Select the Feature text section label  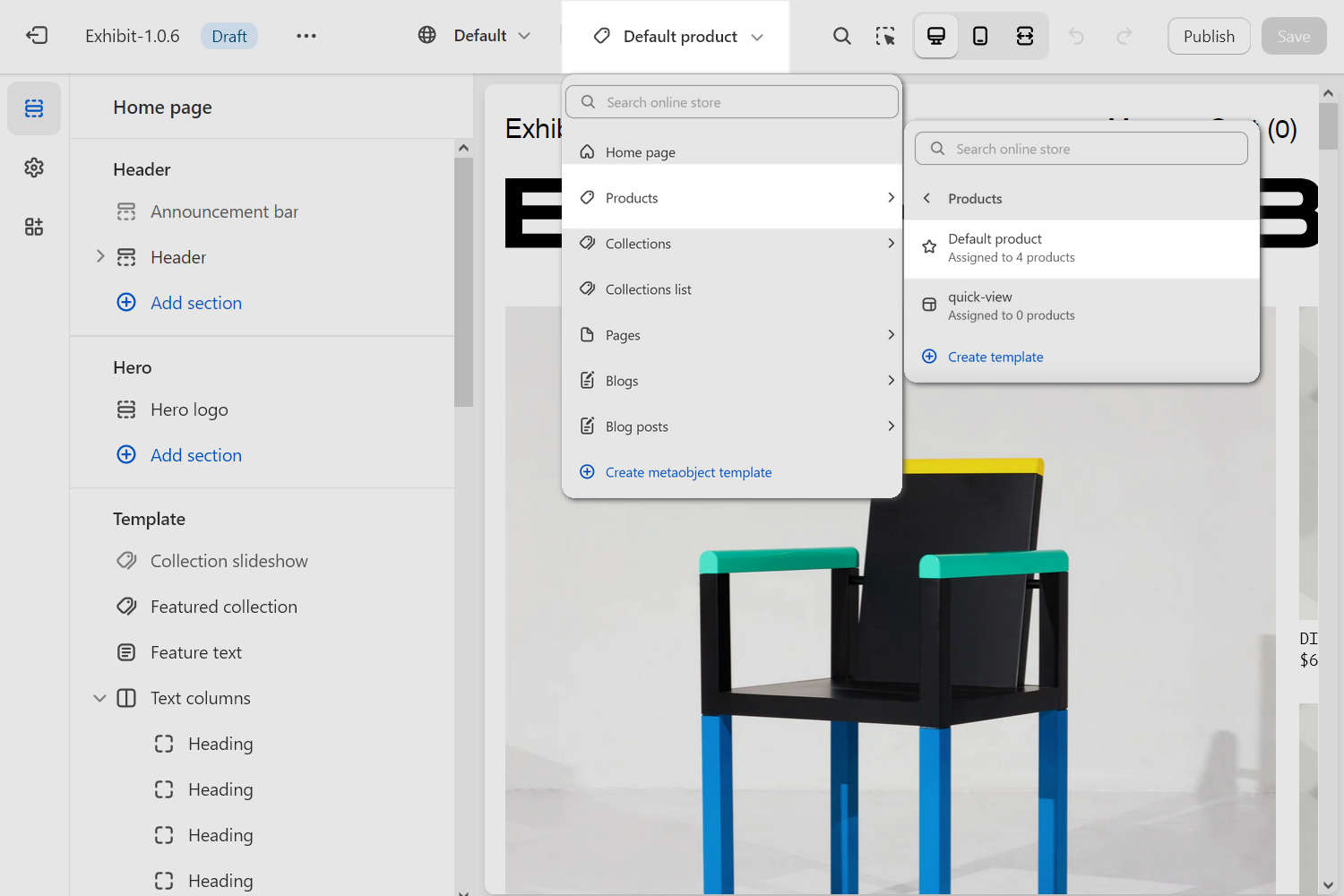pyautogui.click(x=196, y=652)
